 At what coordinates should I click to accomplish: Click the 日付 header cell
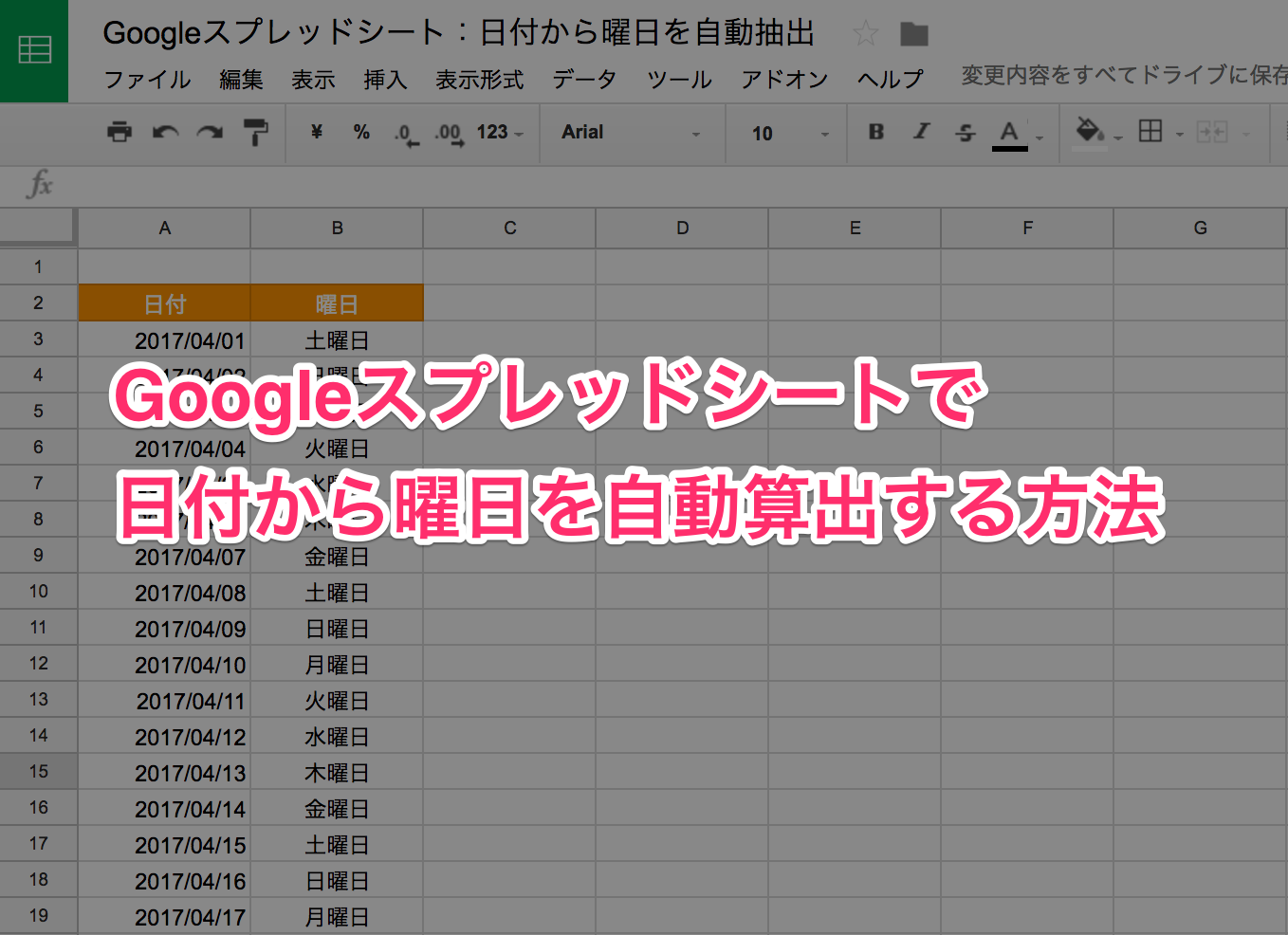[164, 303]
